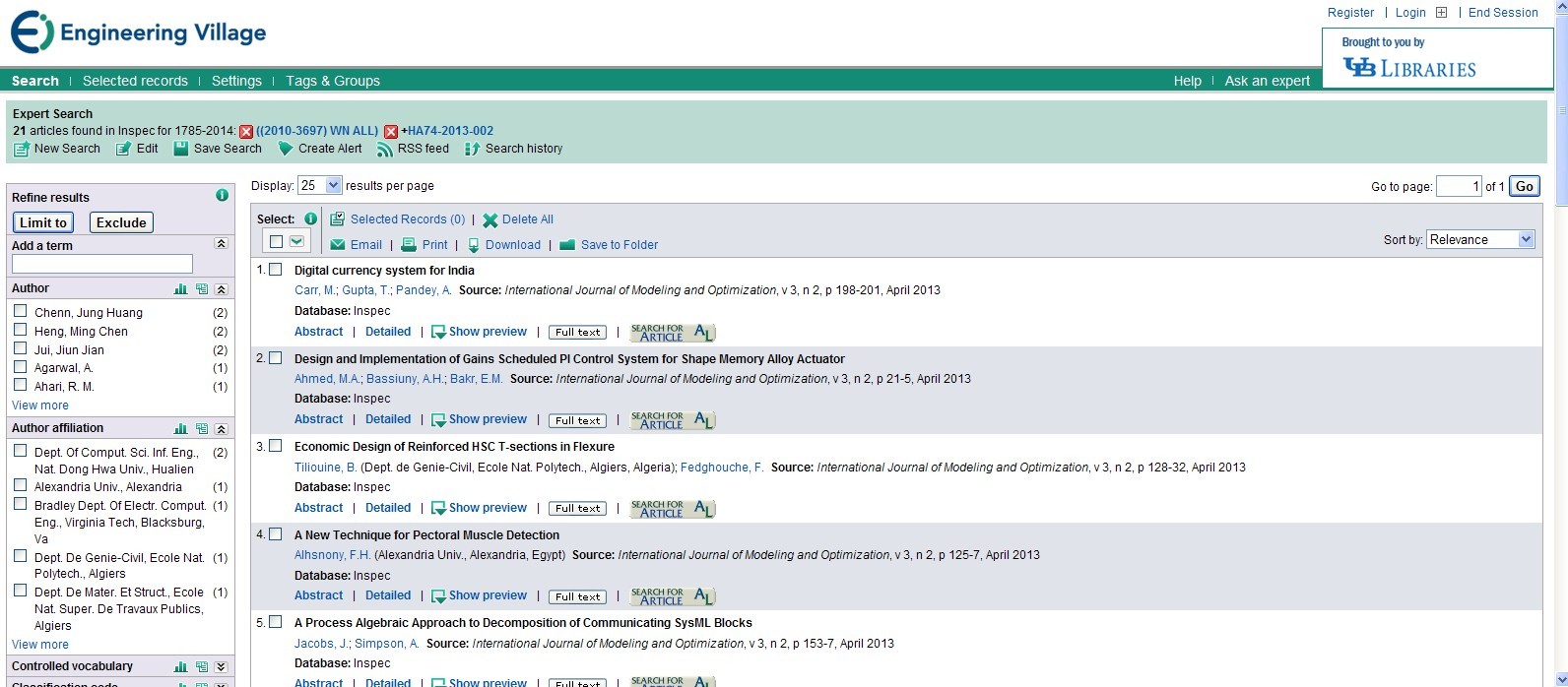Remove the (2010-3697) WN ALL query term
Image resolution: width=1568 pixels, height=687 pixels.
pos(246,131)
